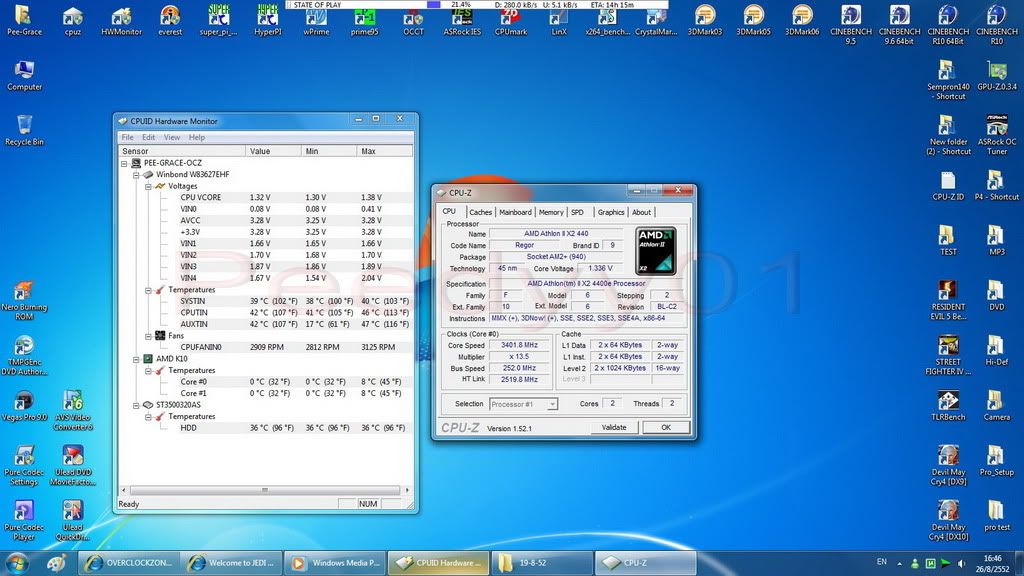Launch the TLRBench desktop icon
This screenshot has height=576, width=1024.
tap(948, 406)
